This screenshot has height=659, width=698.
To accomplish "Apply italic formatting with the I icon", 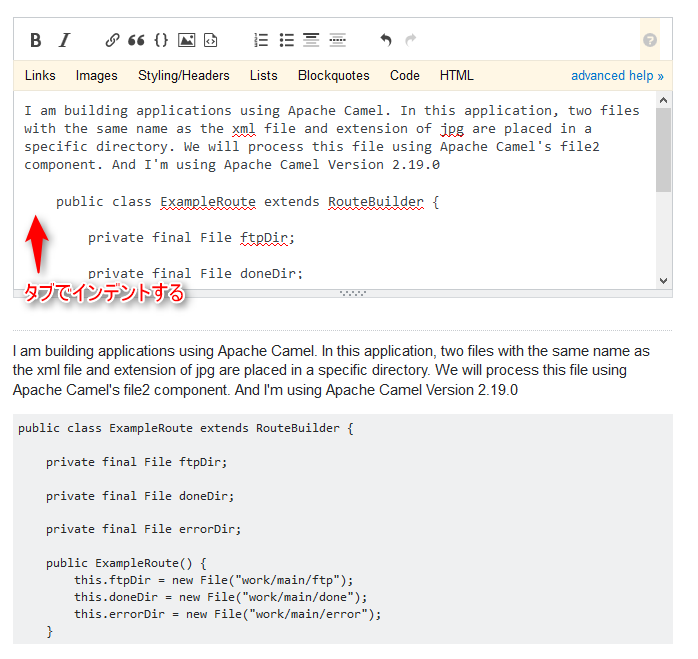I will 64,40.
